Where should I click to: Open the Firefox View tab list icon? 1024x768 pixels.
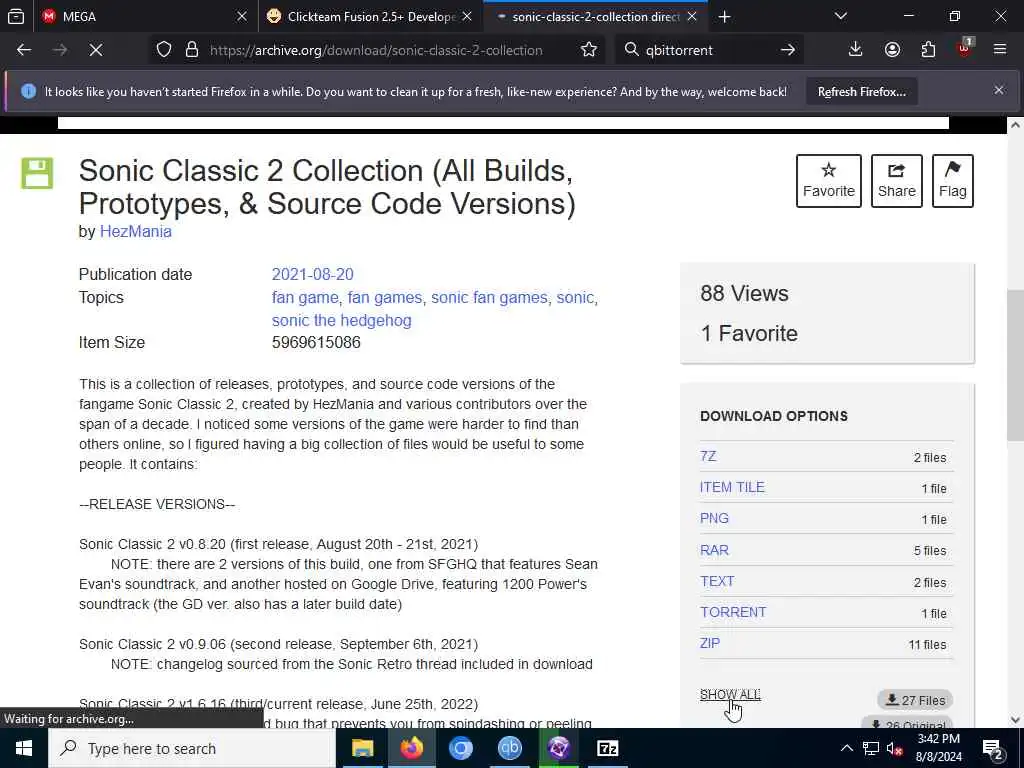[16, 16]
